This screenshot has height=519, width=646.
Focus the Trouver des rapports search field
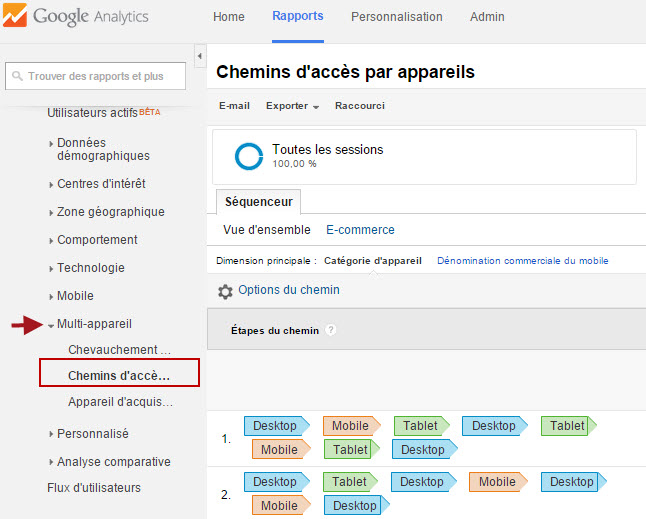click(x=96, y=76)
